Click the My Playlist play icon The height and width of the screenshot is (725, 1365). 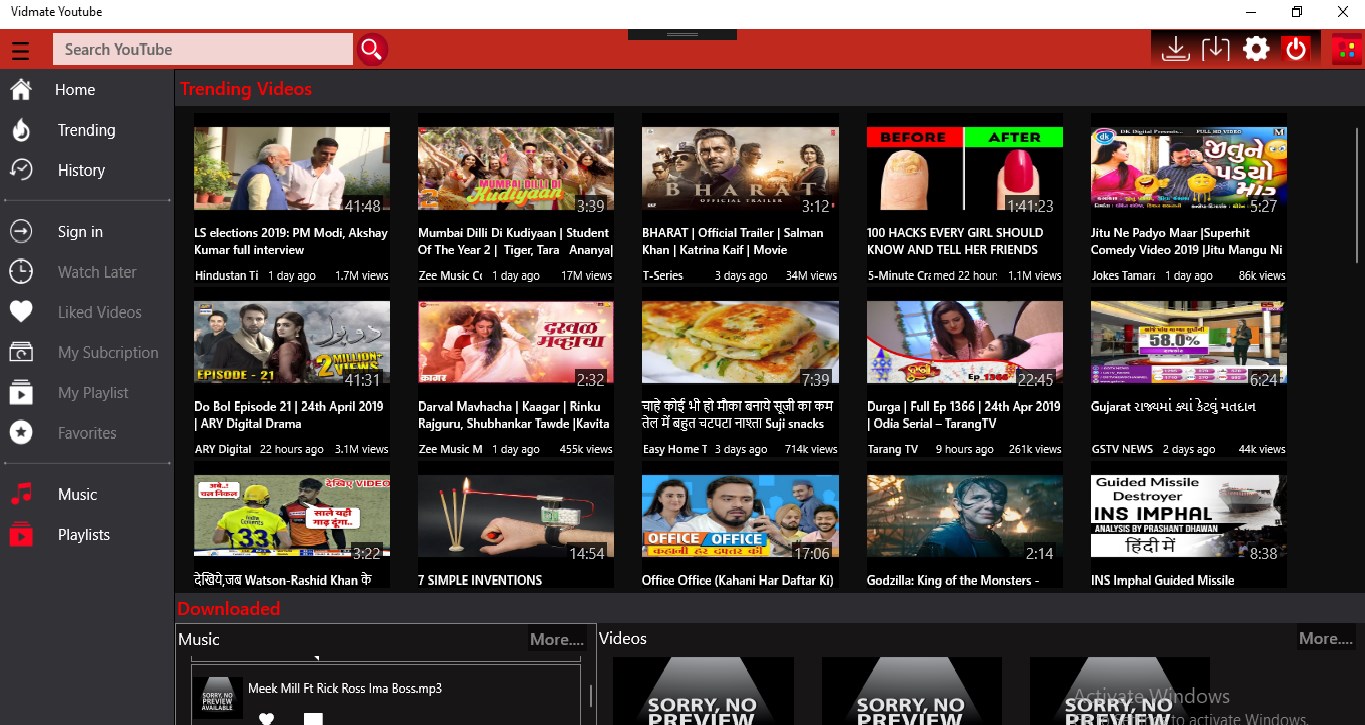click(21, 393)
